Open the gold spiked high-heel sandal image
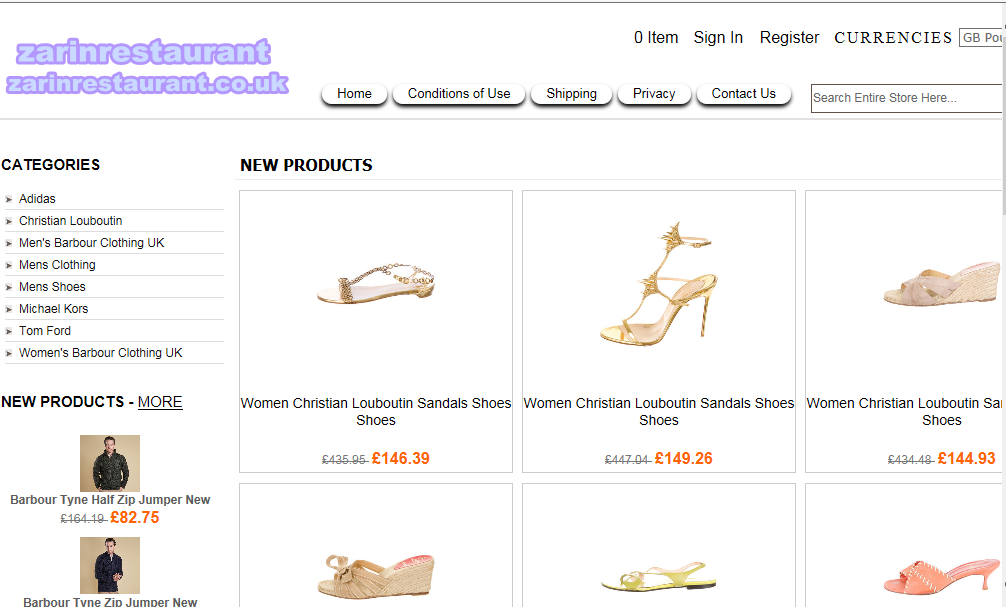The width and height of the screenshot is (1006, 607). tap(659, 284)
